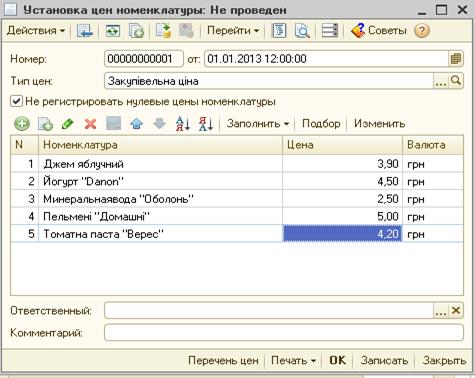Click the create-based-on toolbar icon
Image resolution: width=475 pixels, height=378 pixels.
click(x=163, y=31)
